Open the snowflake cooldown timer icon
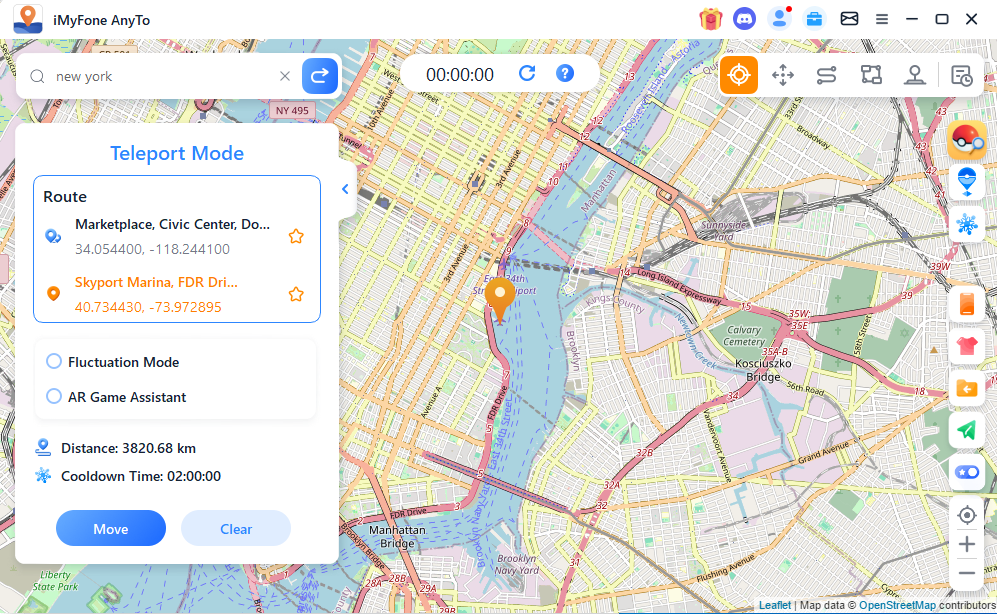Screen dimensions: 997x614 (x=967, y=224)
